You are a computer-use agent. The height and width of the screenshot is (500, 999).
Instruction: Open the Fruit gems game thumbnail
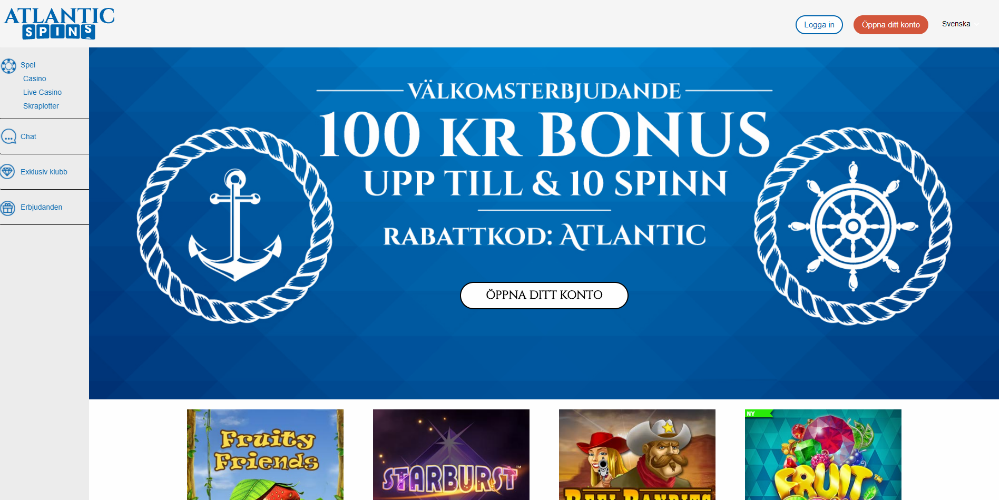click(x=823, y=454)
